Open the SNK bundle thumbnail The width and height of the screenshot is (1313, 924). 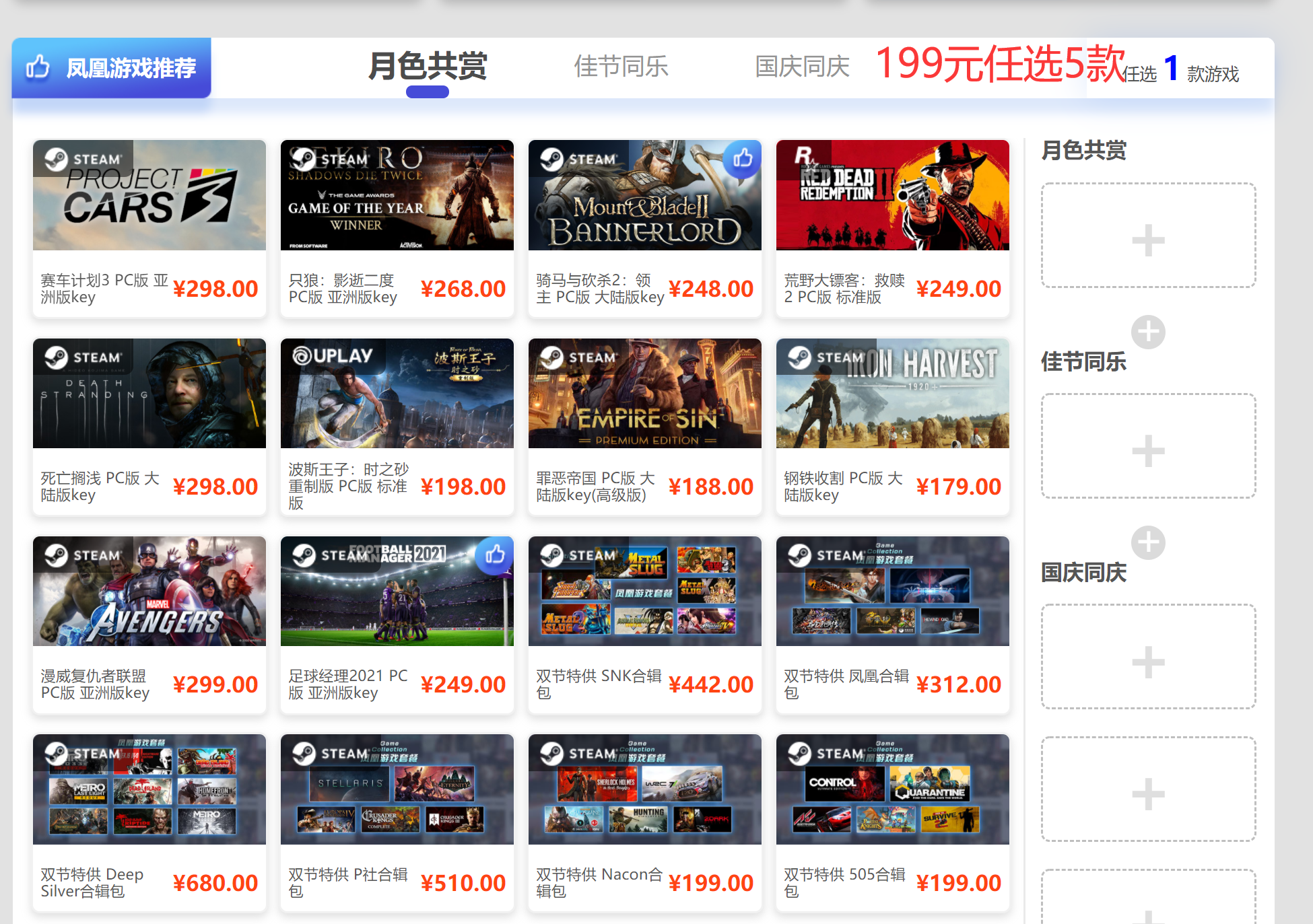click(645, 591)
